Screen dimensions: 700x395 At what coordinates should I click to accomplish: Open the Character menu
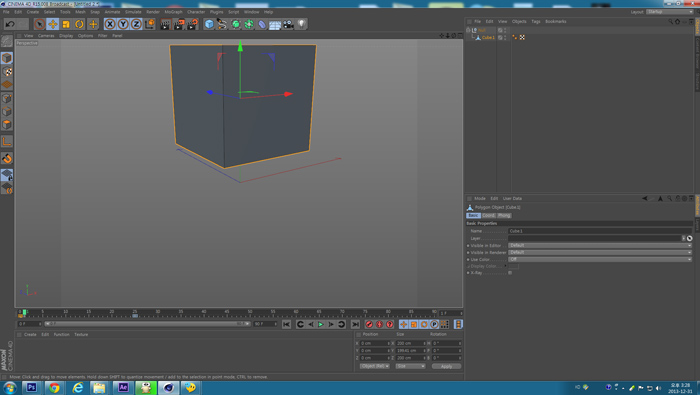point(196,12)
